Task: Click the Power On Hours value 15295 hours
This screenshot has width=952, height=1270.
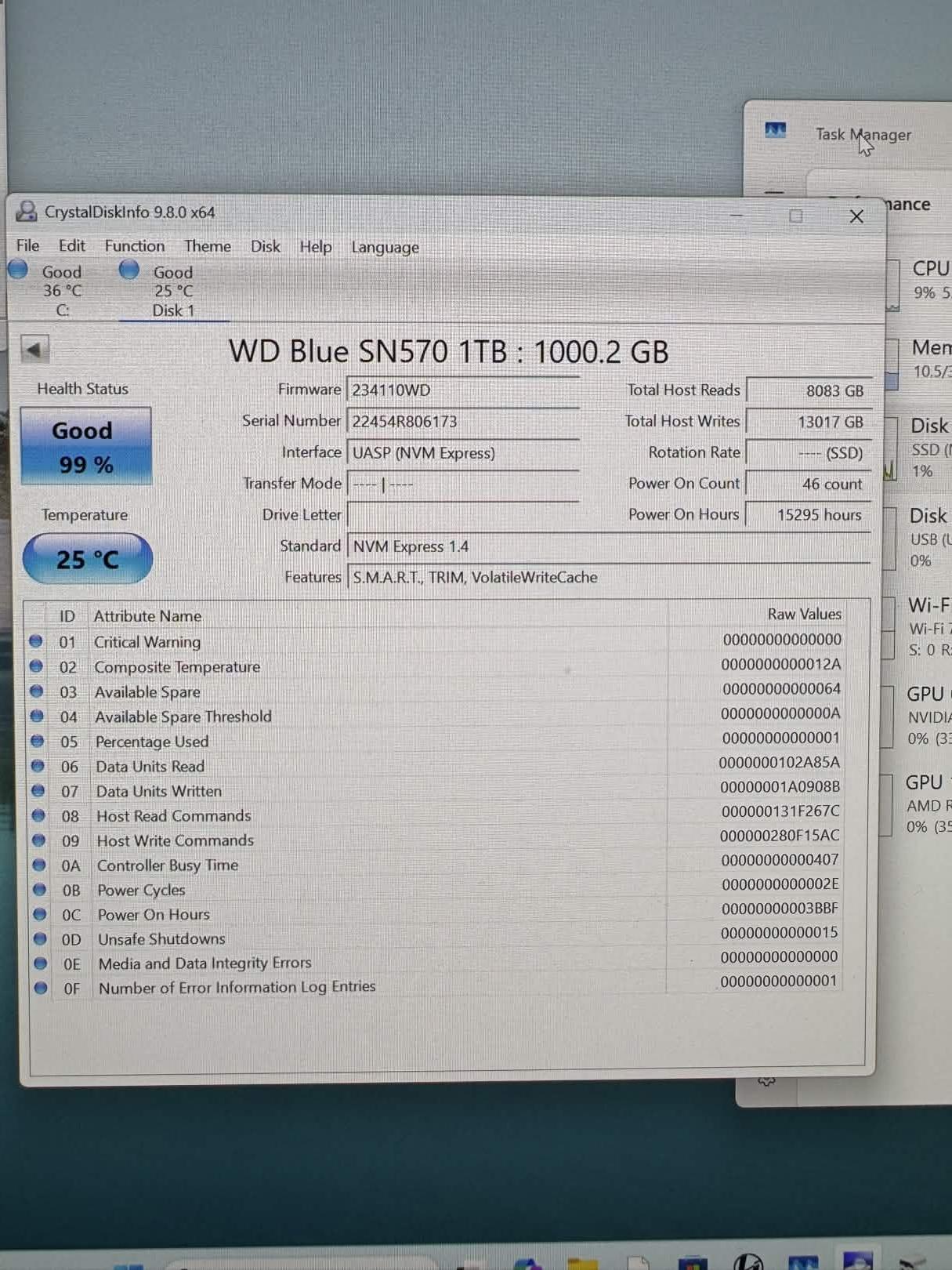Action: coord(809,515)
